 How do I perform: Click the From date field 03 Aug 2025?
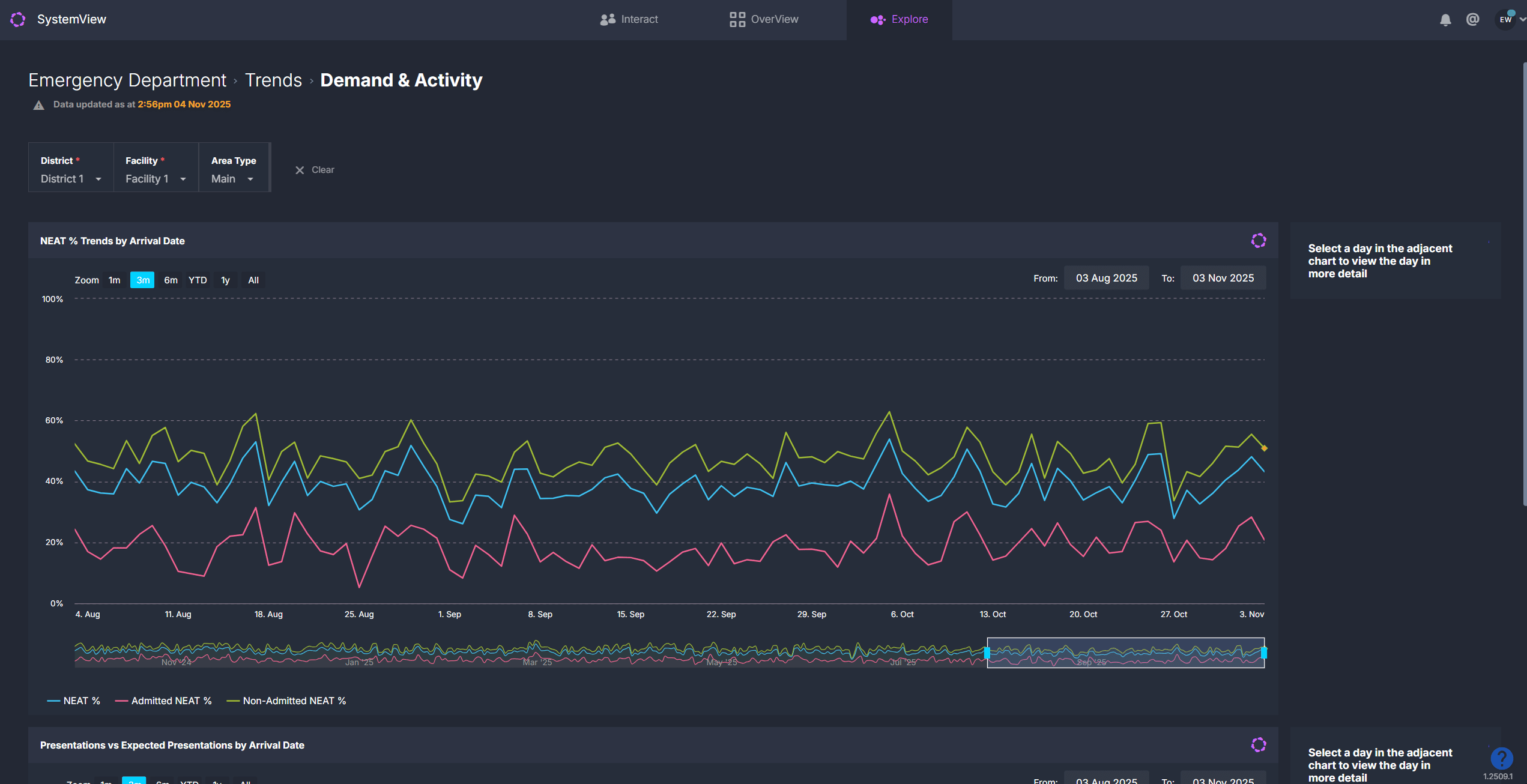coord(1106,278)
